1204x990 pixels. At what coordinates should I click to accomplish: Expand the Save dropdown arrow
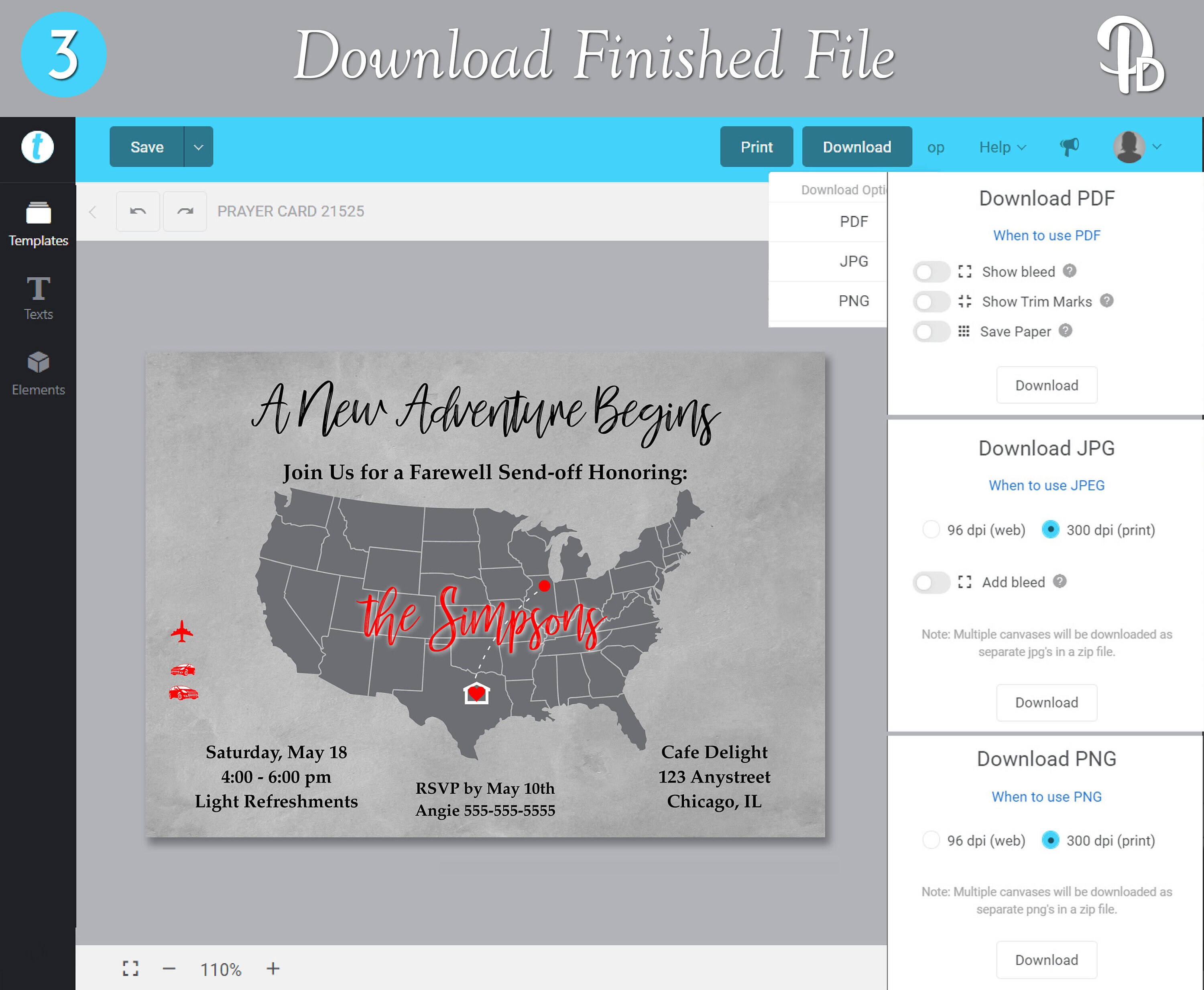point(199,147)
